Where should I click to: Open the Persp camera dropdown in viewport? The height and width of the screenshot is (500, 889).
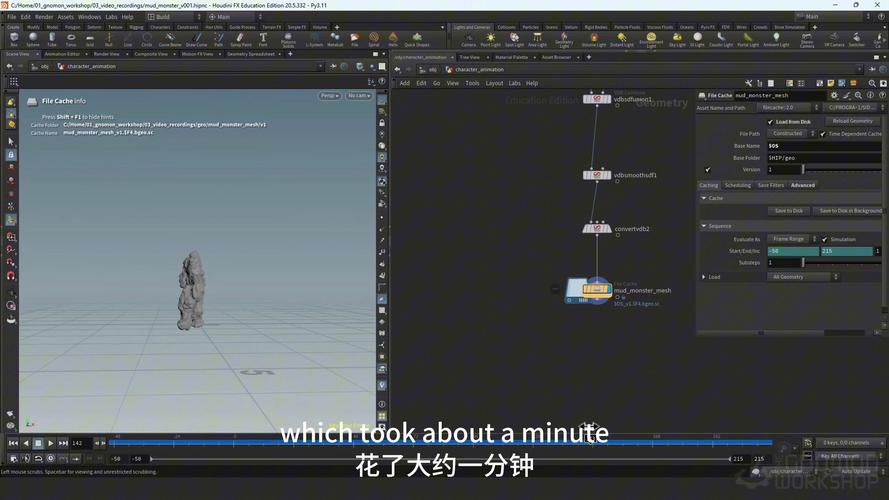click(x=329, y=96)
